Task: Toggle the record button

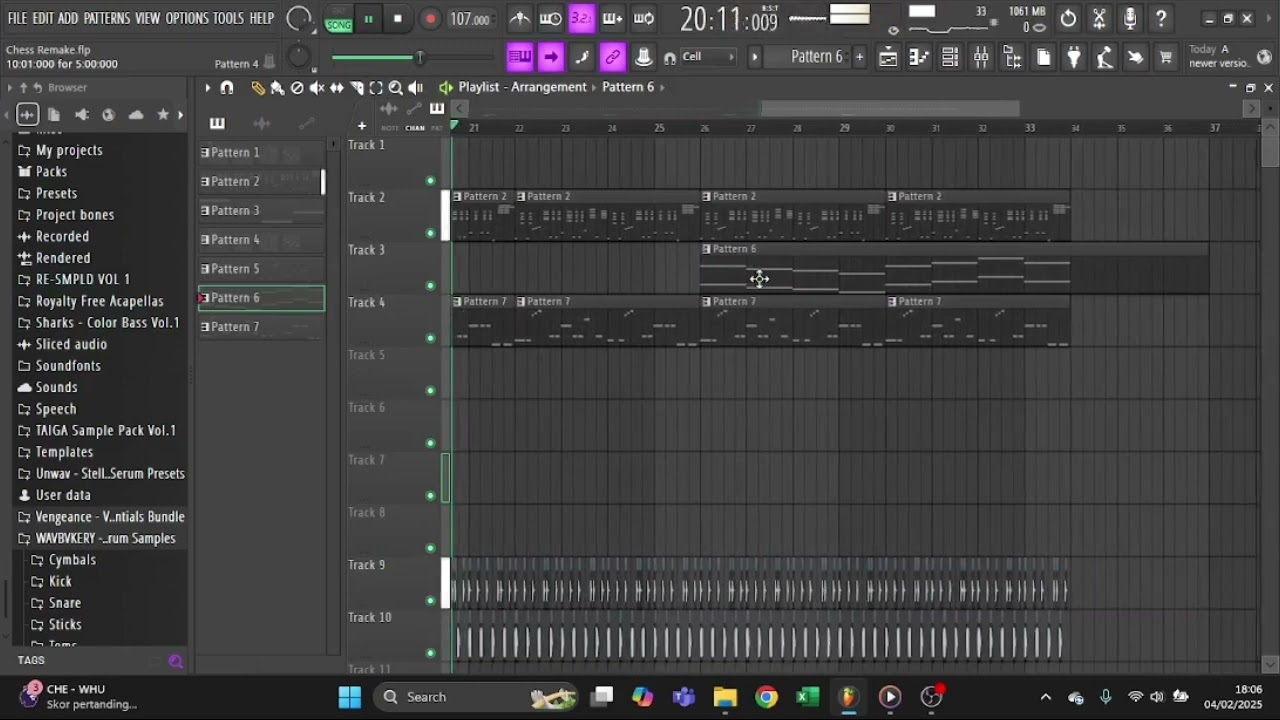Action: 430,19
